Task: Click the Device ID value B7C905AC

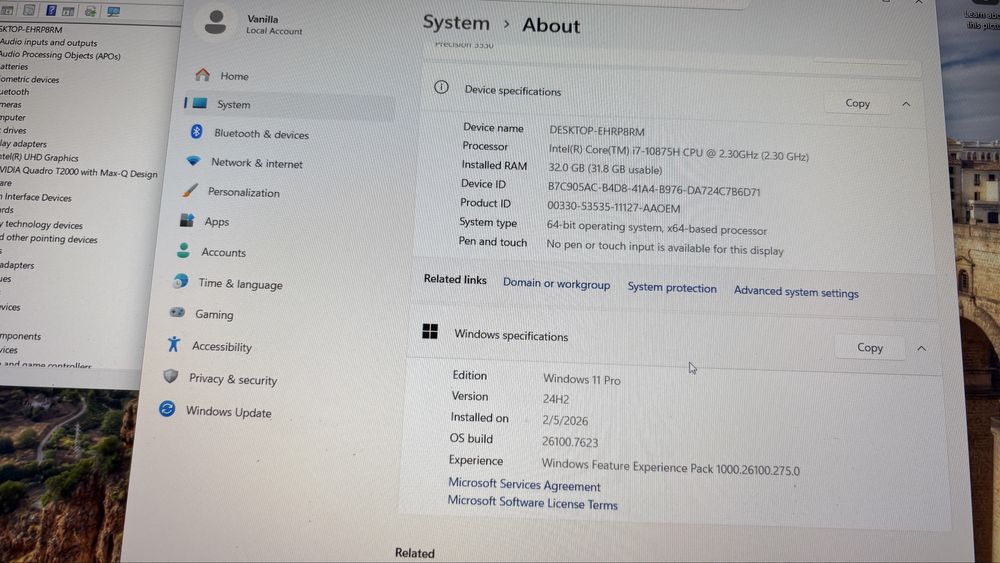Action: click(654, 189)
